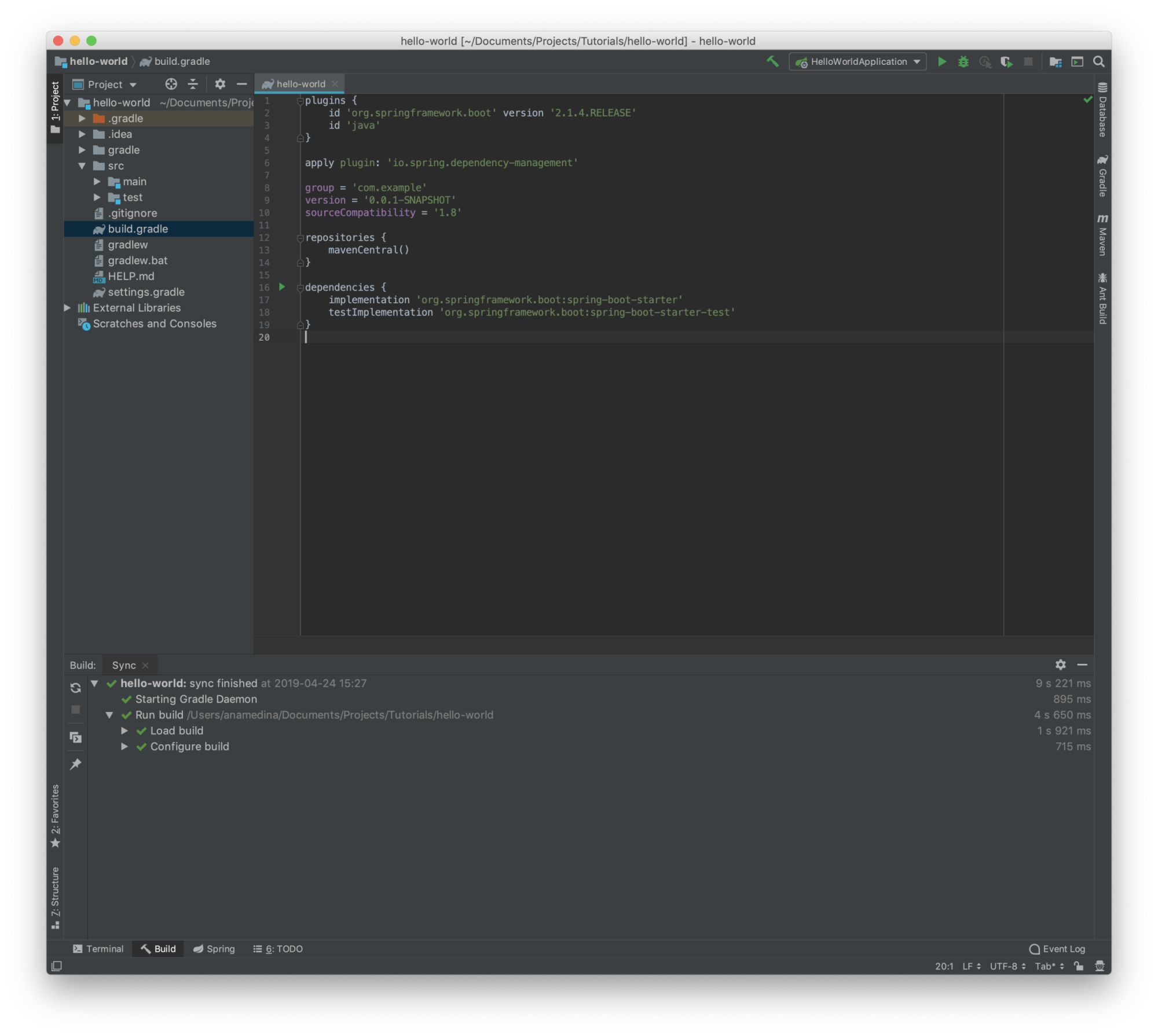
Task: Open Search Everywhere magnifier icon
Action: click(x=1098, y=61)
